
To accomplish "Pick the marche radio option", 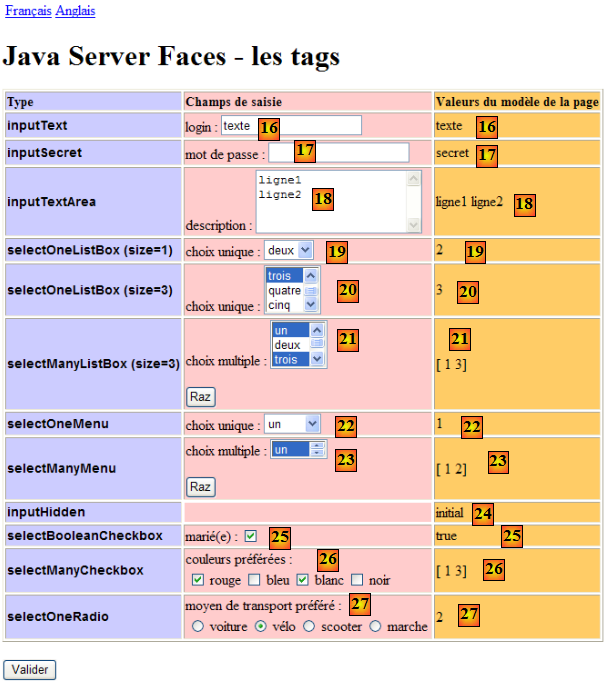I will 376,626.
